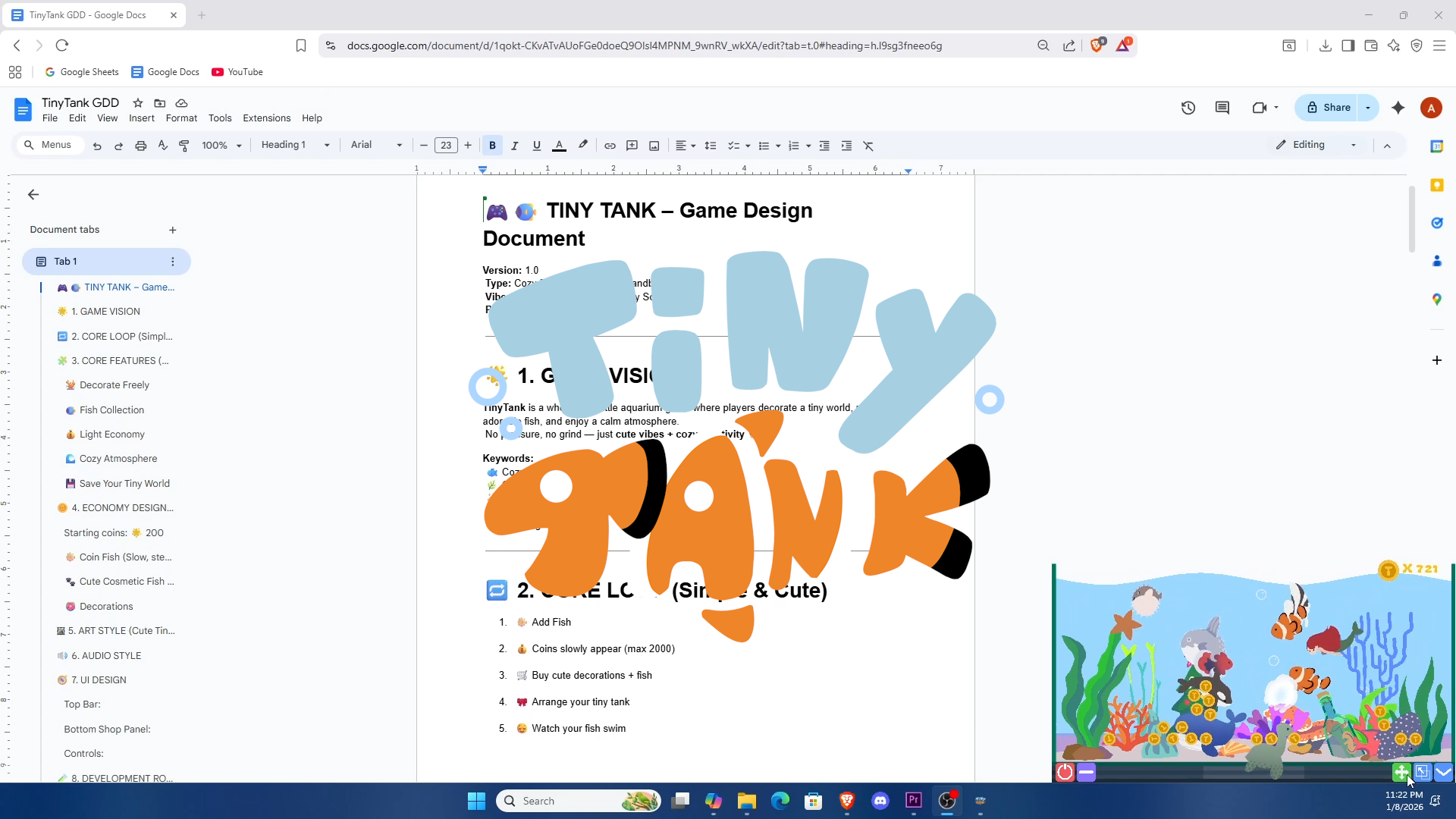Open the Insert menu
This screenshot has height=819, width=1456.
pyautogui.click(x=141, y=118)
